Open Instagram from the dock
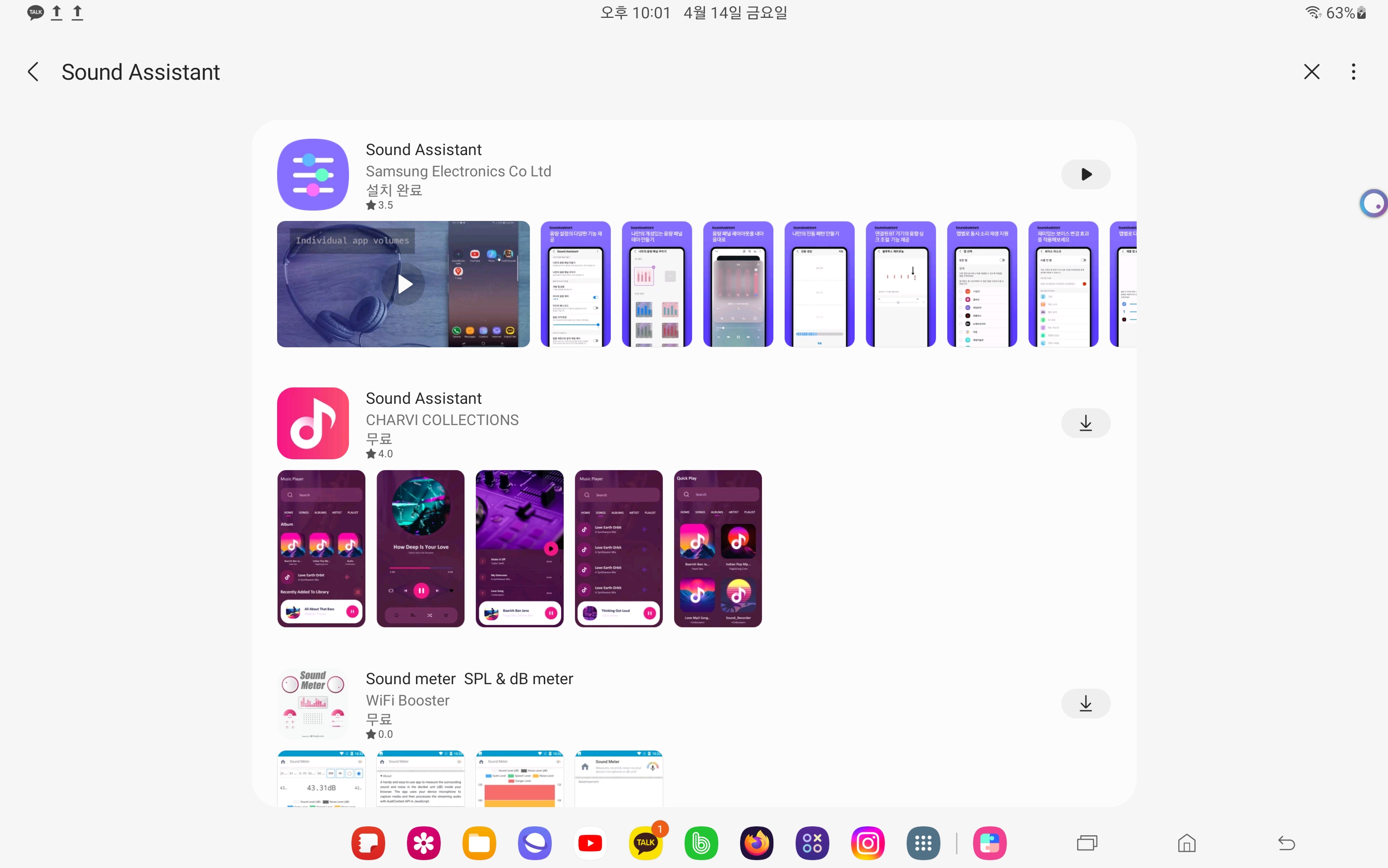This screenshot has width=1388, height=868. click(867, 843)
